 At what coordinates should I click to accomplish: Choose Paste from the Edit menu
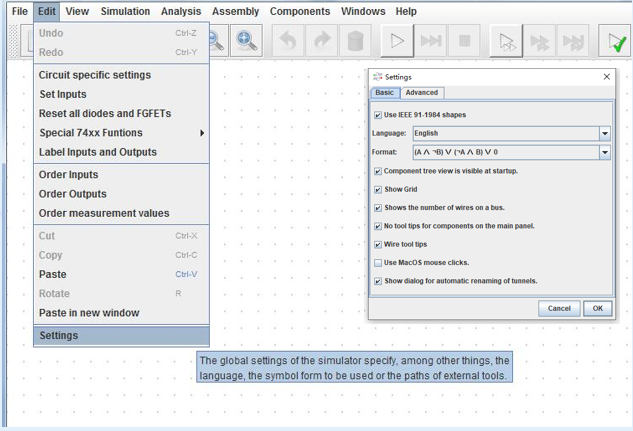121,274
